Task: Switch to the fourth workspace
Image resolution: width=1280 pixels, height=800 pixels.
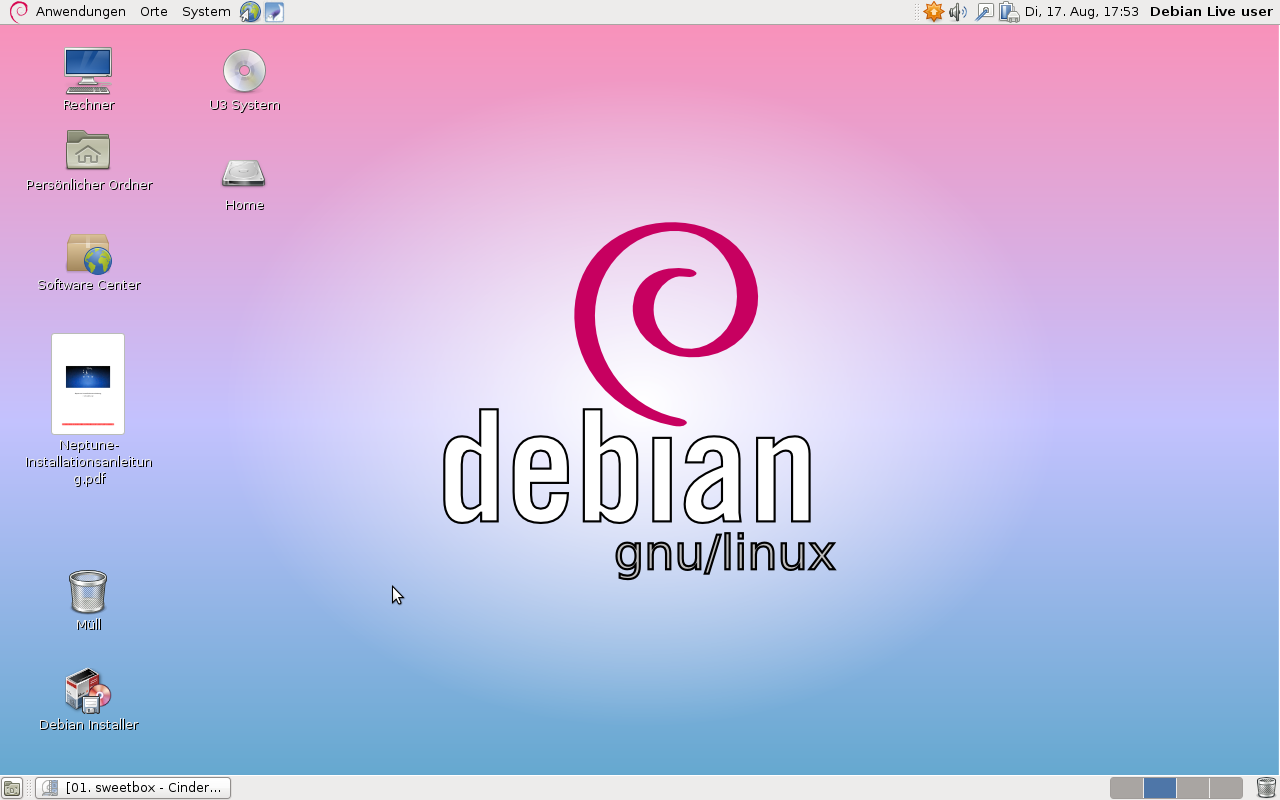Action: tap(1226, 788)
